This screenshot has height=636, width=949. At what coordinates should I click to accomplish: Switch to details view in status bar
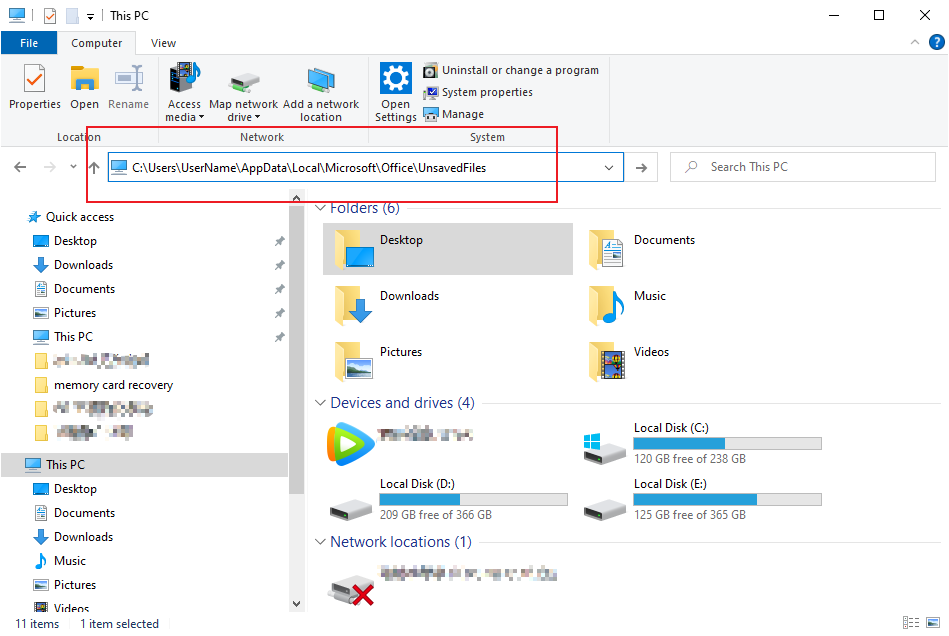(911, 623)
